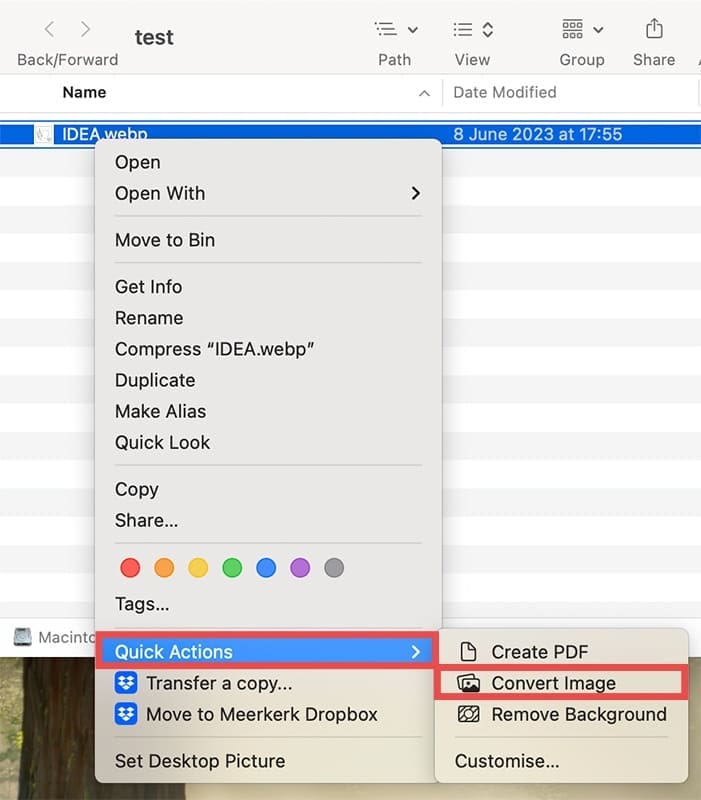
Task: Click the Create PDF document icon
Action: point(468,652)
